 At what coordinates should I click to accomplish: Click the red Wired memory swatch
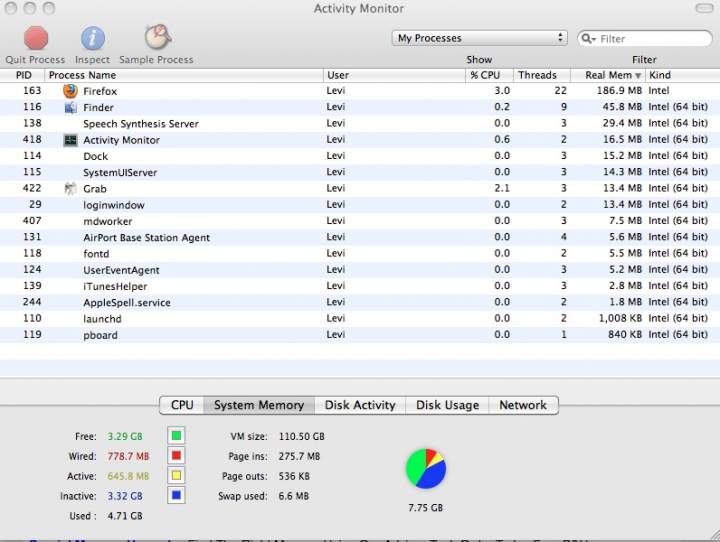[x=176, y=456]
